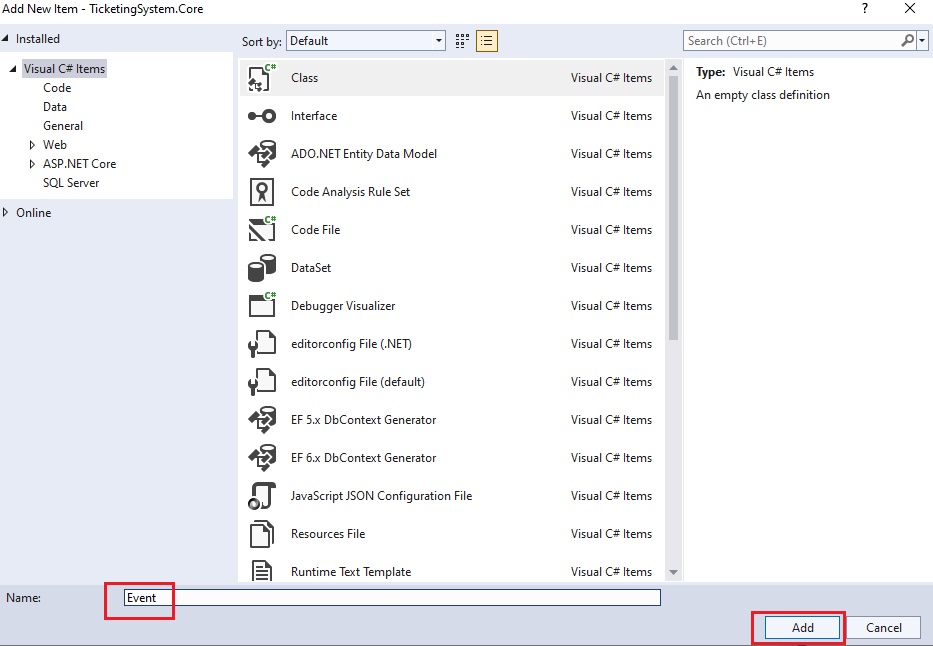Open the Sort by Default dropdown

click(x=366, y=41)
